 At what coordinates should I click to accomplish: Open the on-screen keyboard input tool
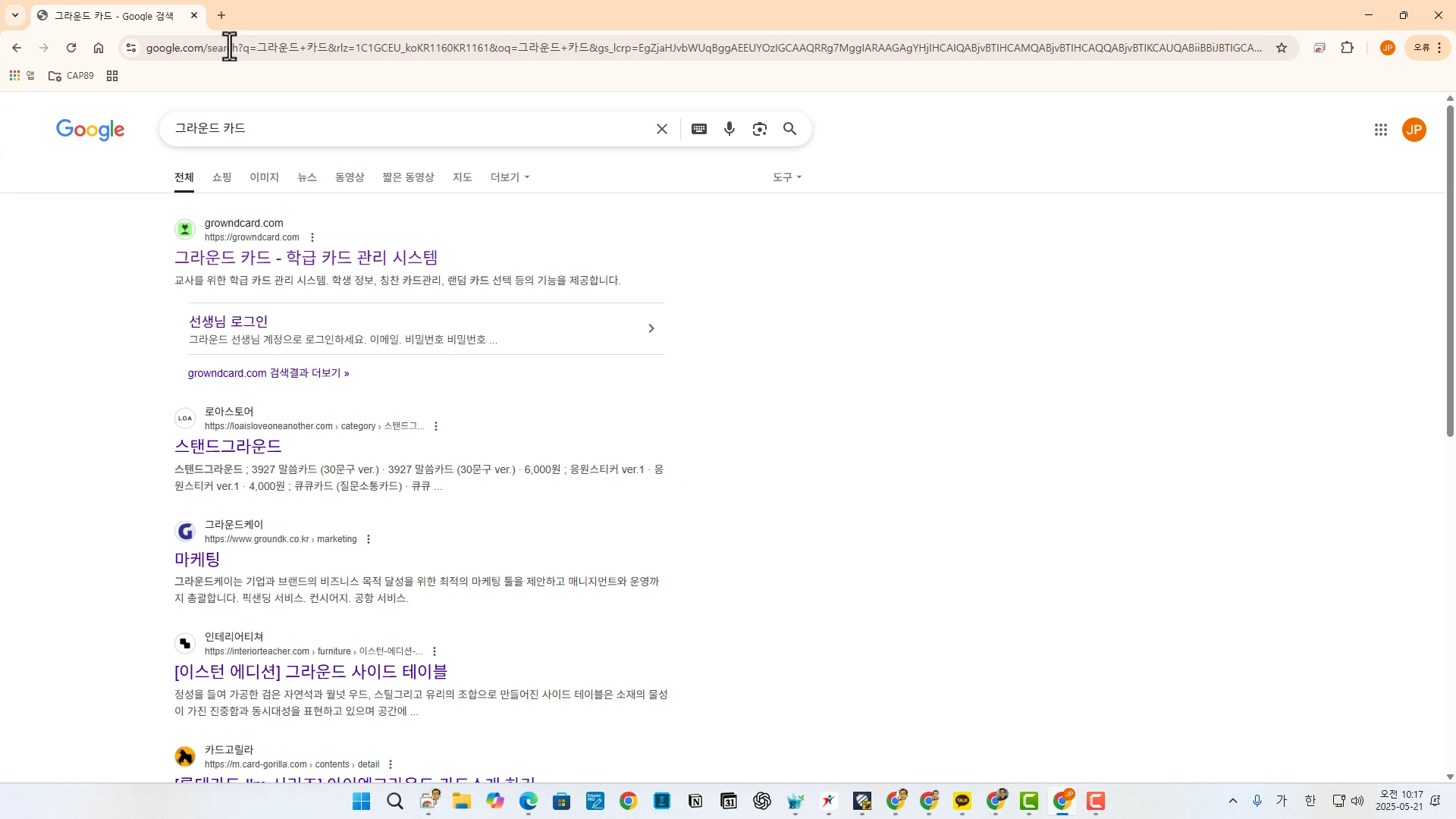tap(699, 129)
